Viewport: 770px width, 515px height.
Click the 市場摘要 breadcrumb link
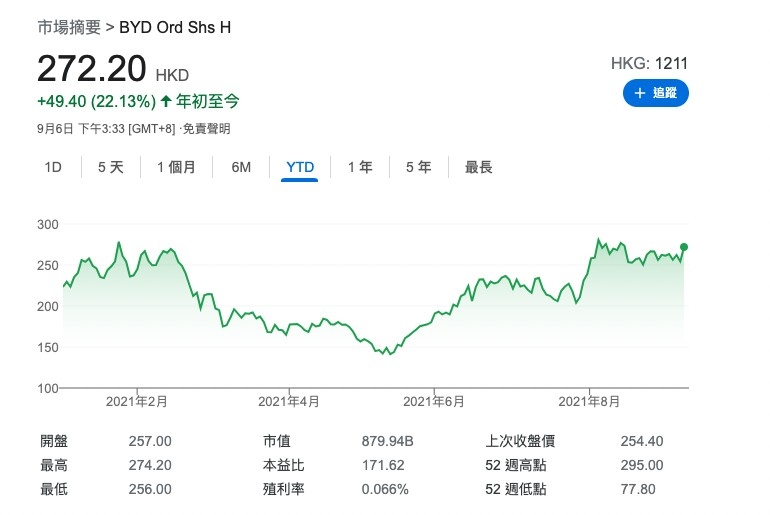(69, 27)
